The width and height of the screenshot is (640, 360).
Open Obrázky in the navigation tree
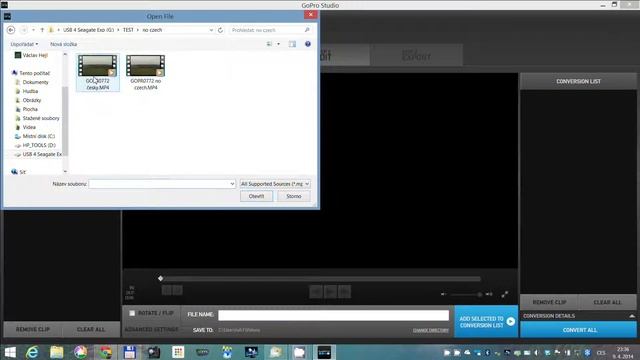[x=32, y=100]
